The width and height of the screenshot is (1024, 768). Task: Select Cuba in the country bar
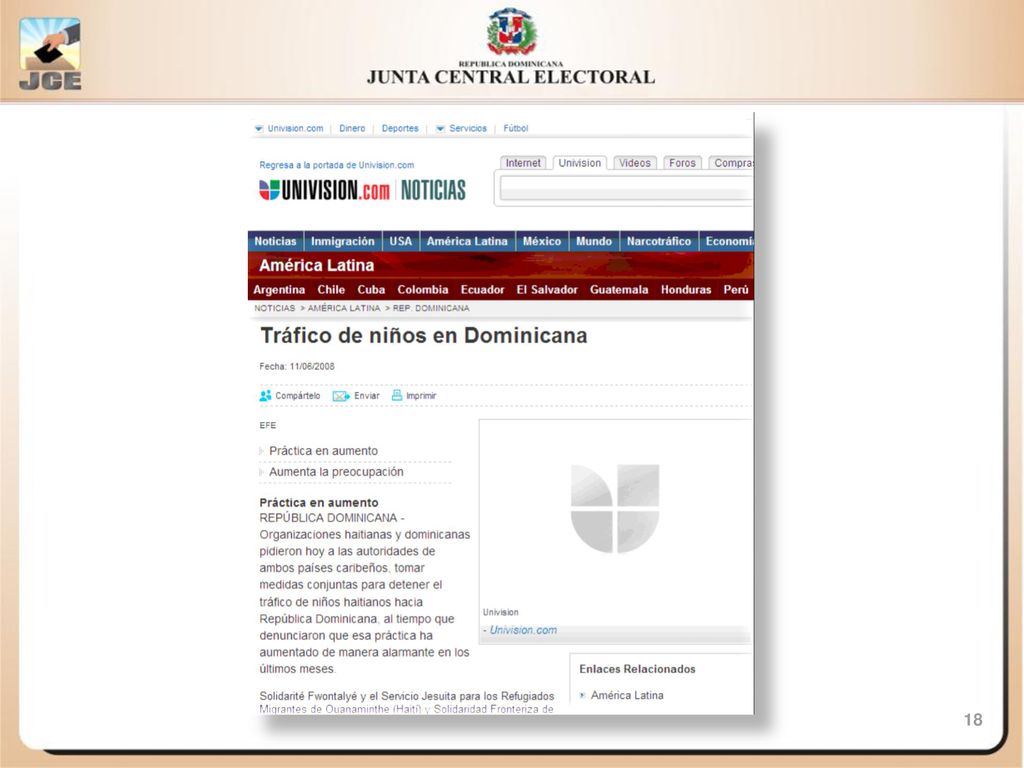pyautogui.click(x=371, y=289)
